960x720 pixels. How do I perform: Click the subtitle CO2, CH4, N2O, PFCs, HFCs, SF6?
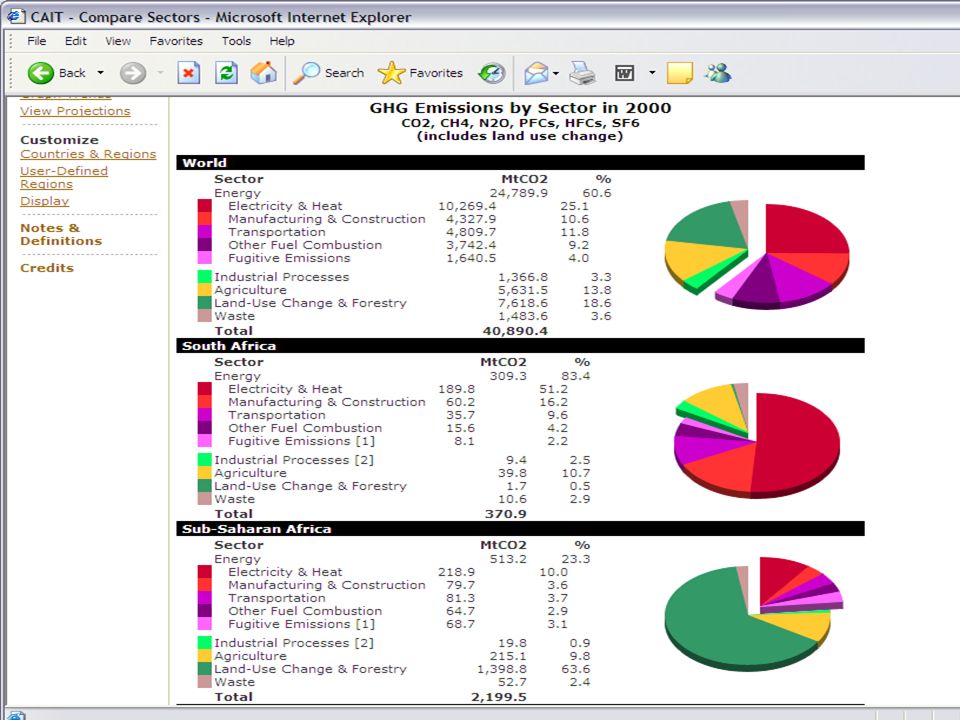520,122
